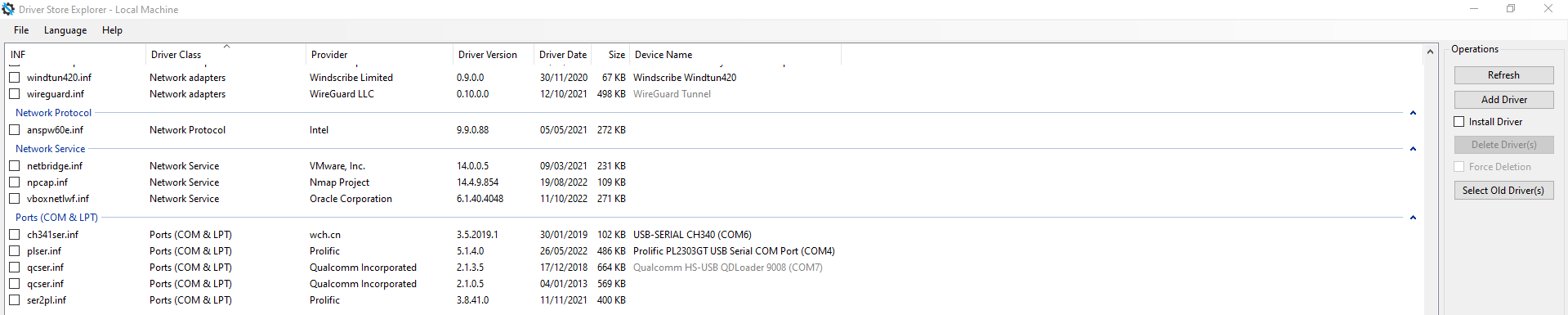
Task: Open the File menu
Action: (21, 30)
